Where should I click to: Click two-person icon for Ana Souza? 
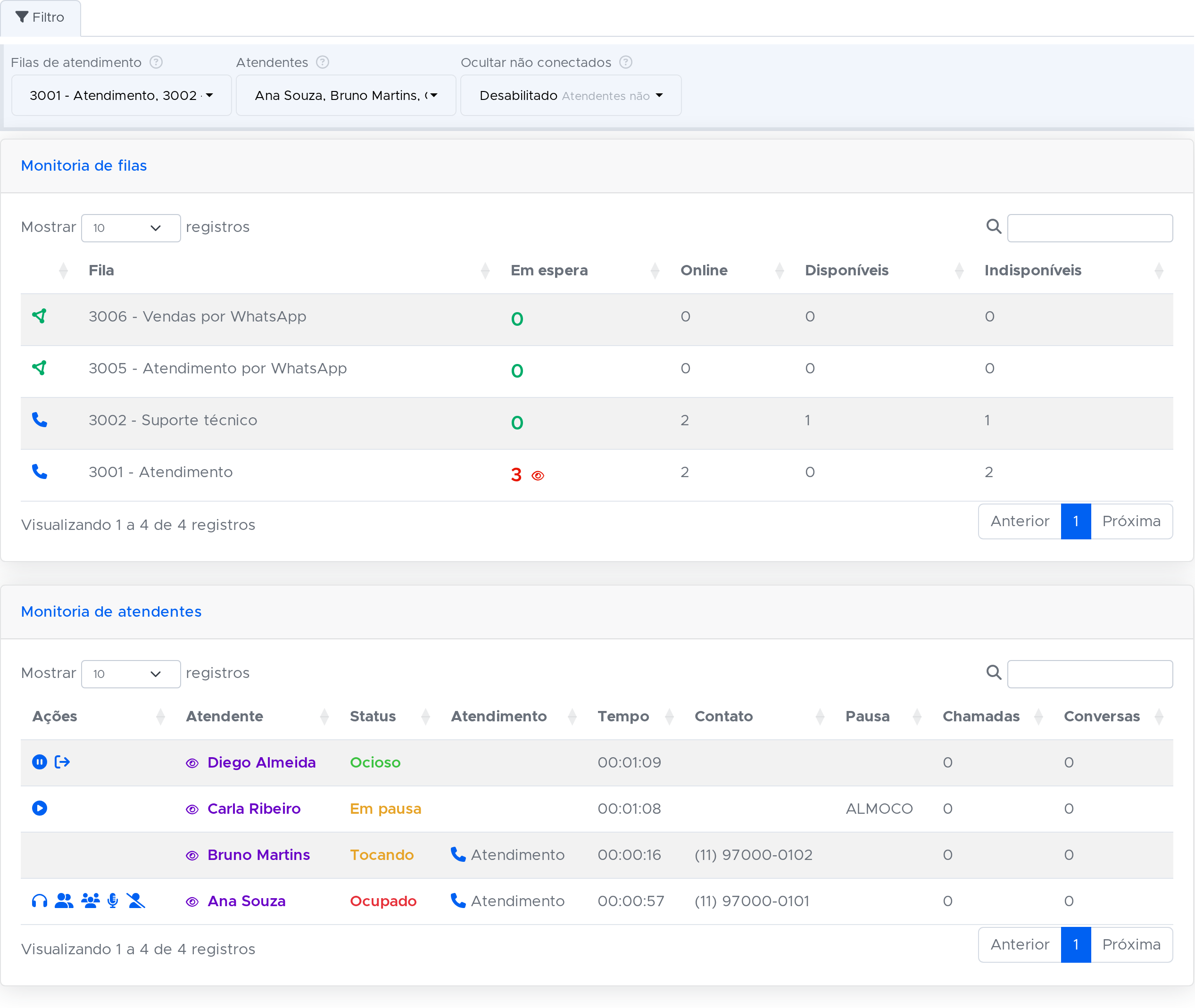click(x=64, y=901)
